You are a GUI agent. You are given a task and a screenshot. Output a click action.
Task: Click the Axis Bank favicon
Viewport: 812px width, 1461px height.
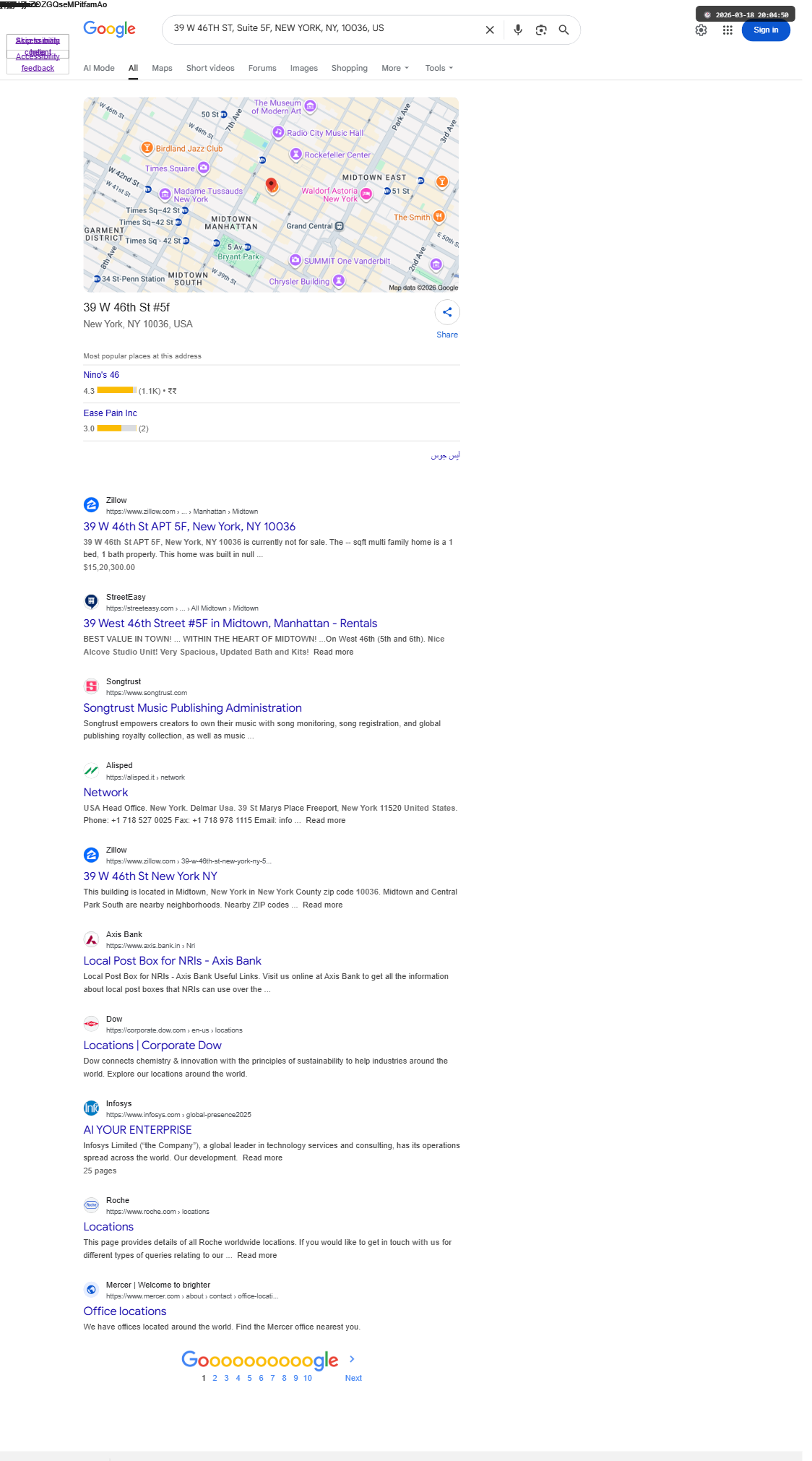(x=91, y=939)
